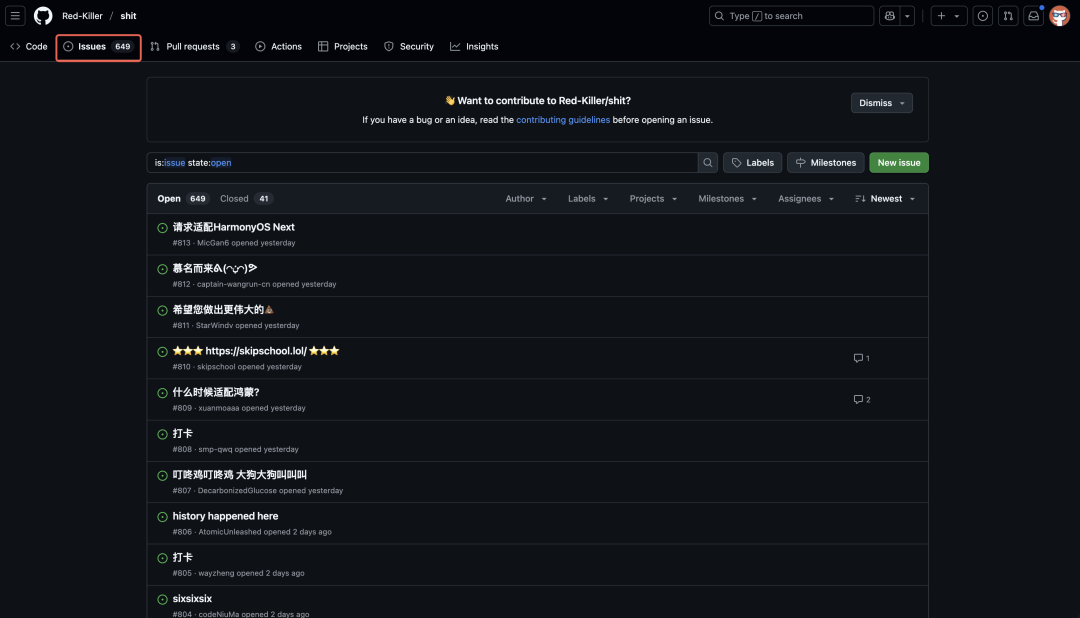Screen dimensions: 1080x618
Task: Open shit repository link in breadcrumb
Action: tap(128, 16)
